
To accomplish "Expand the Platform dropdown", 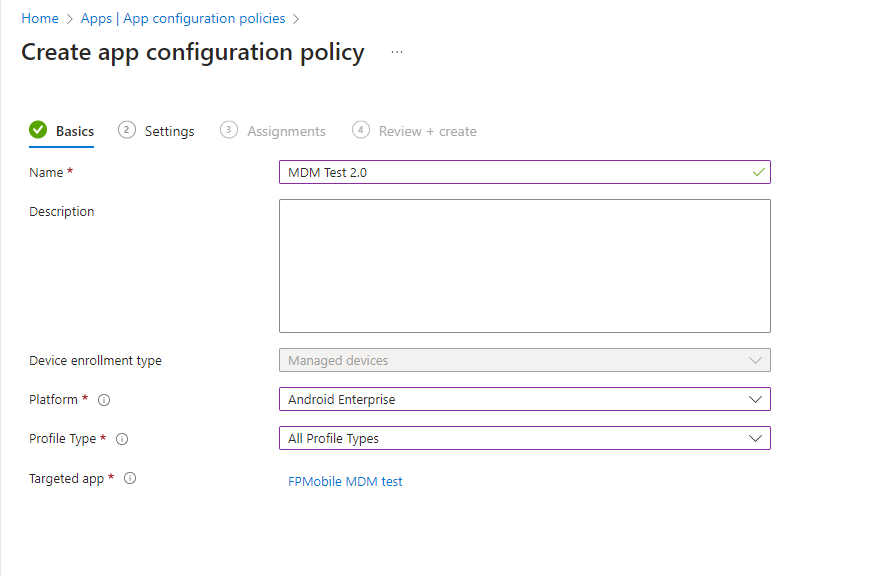I will (524, 399).
